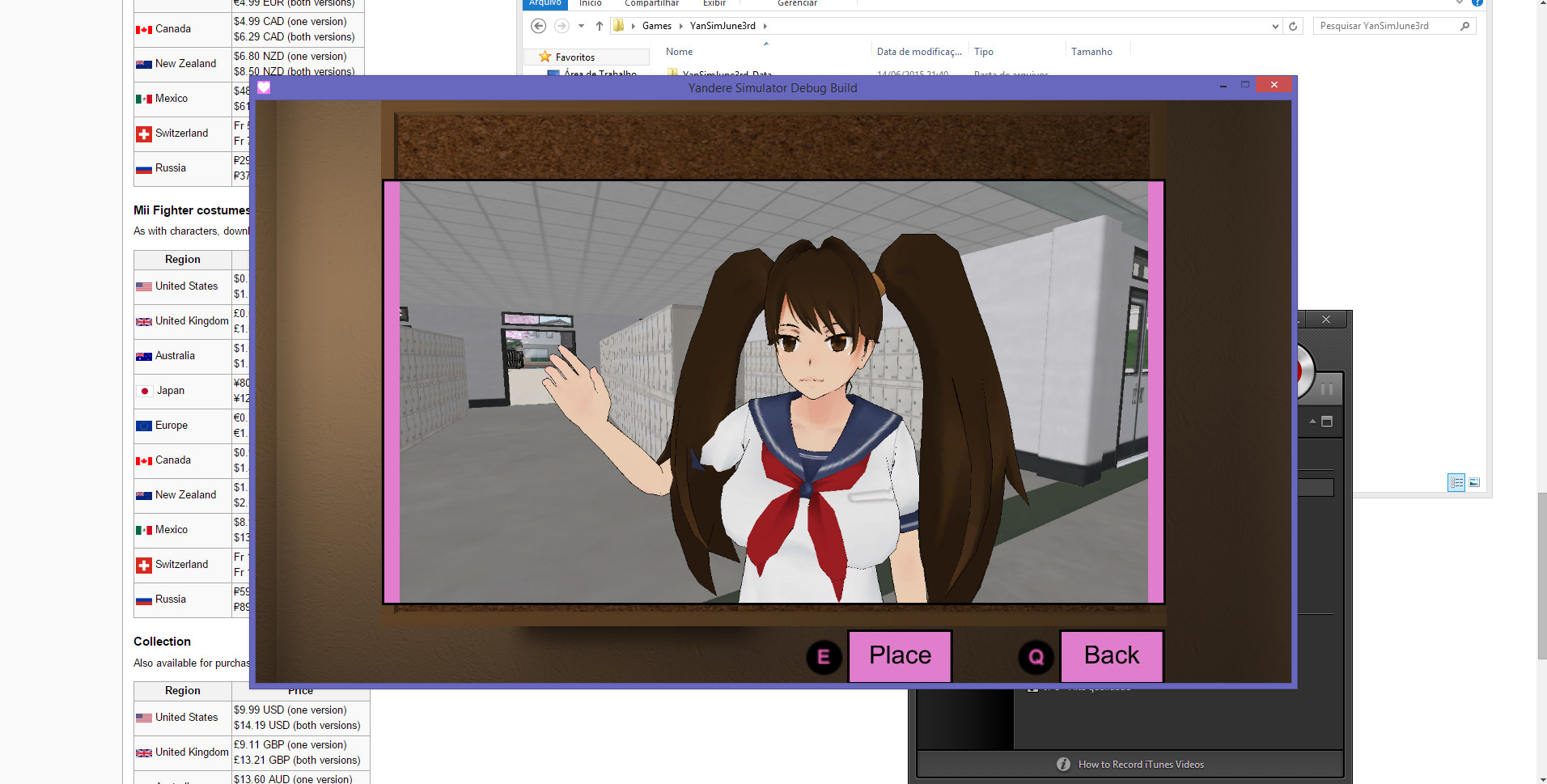
Task: Open the Início ribbon tab
Action: tap(591, 3)
